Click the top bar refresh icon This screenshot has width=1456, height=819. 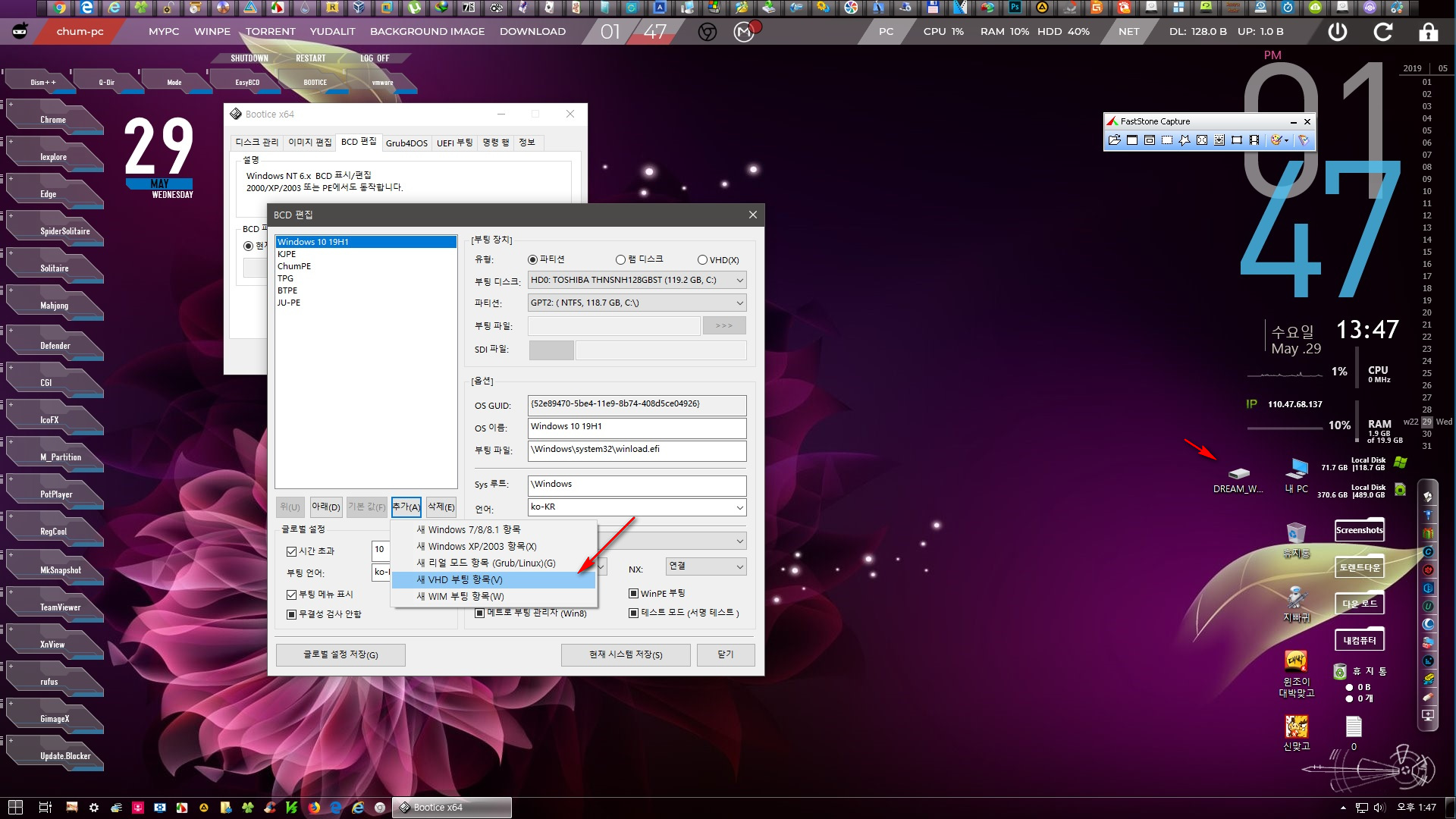1383,32
